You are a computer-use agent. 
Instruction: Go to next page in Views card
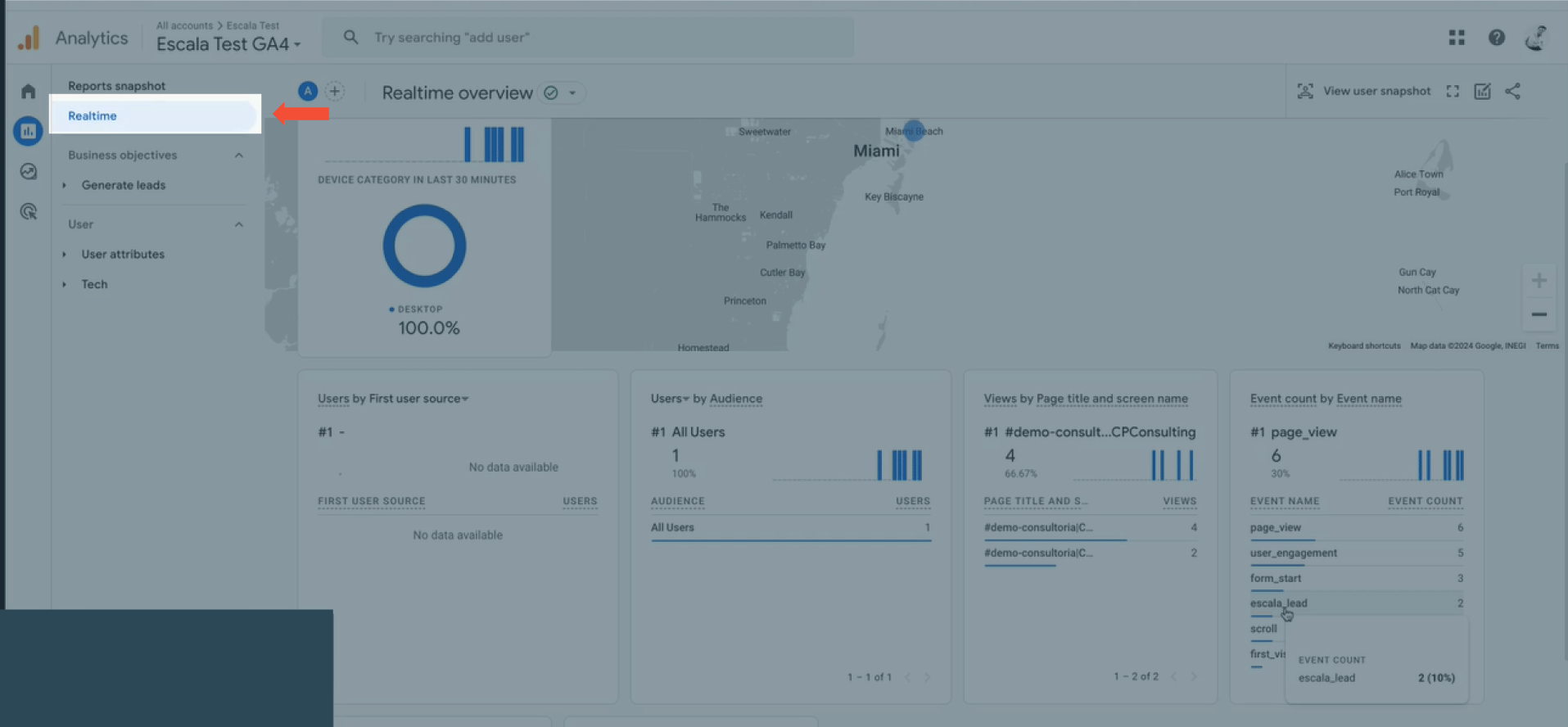click(x=1193, y=676)
